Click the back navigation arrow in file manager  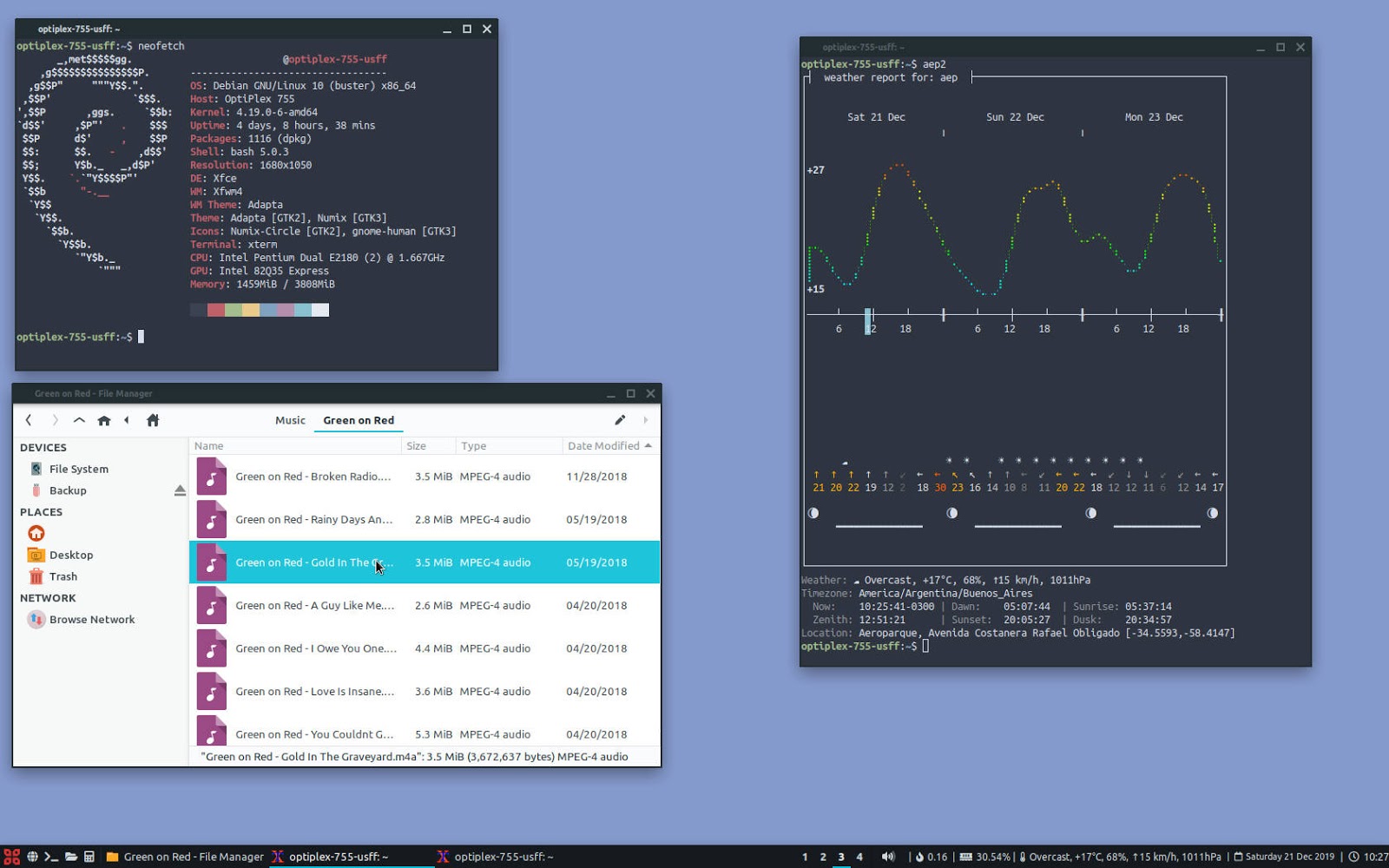[x=29, y=420]
